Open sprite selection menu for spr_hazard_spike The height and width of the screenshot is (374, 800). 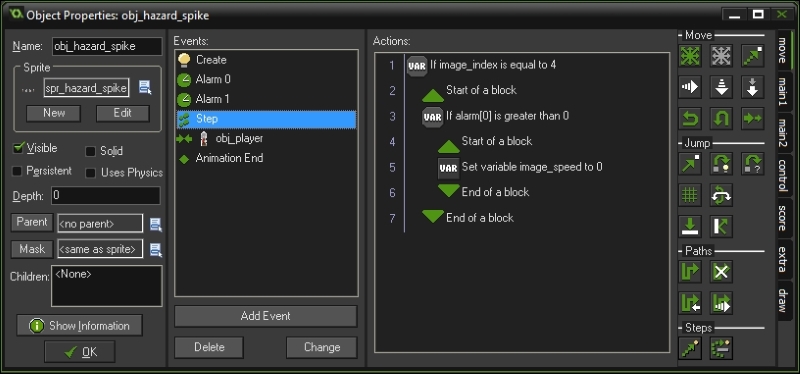click(145, 88)
